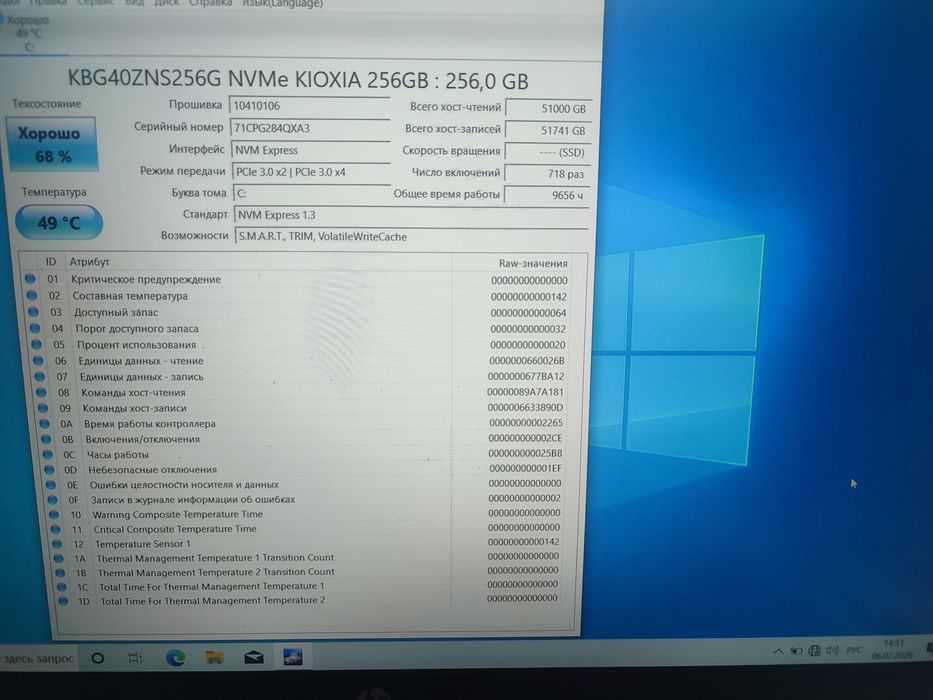
Task: Click the taskbar search box
Action: [37, 658]
